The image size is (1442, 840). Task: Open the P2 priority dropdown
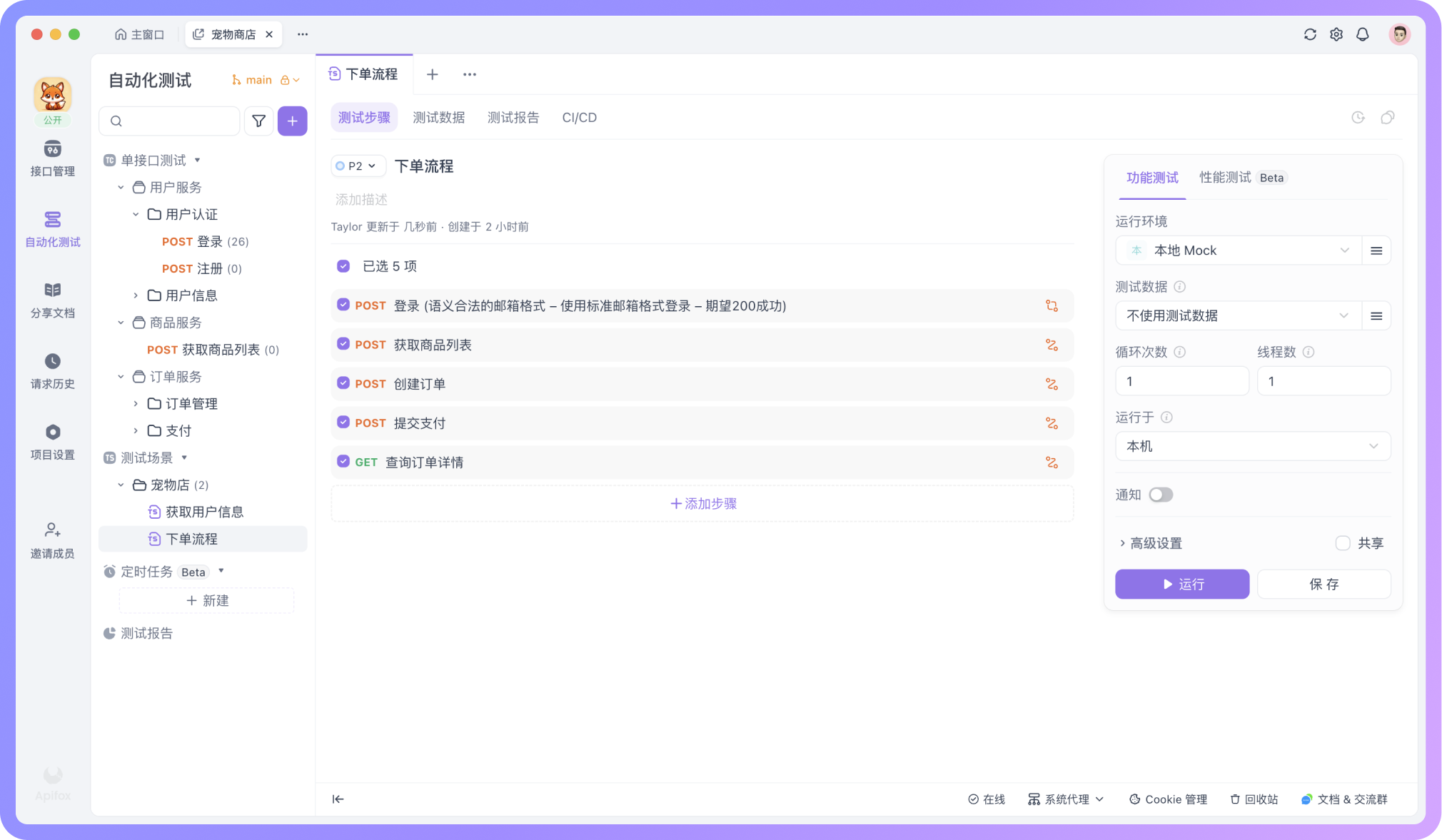(x=357, y=166)
